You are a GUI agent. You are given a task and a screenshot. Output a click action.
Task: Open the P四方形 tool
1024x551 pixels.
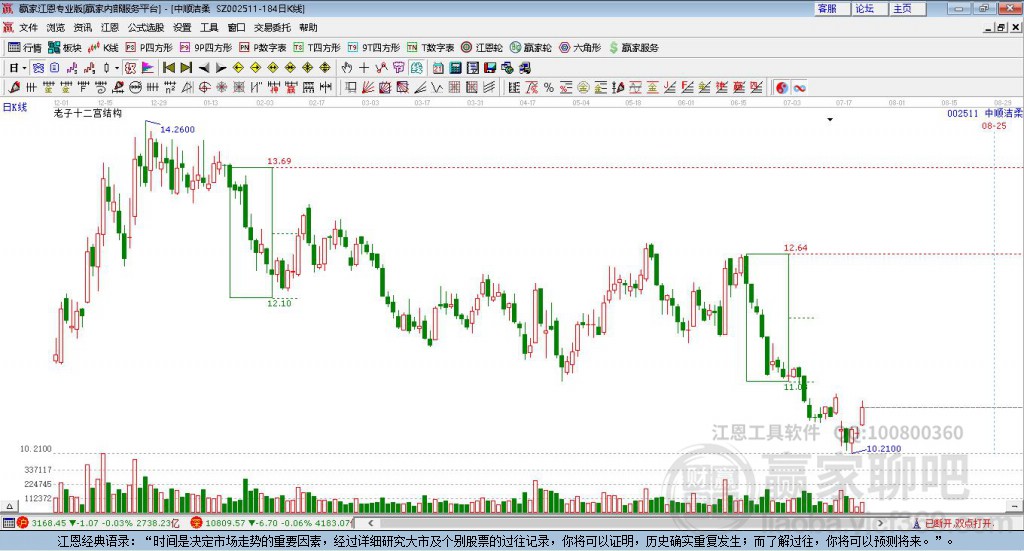[149, 48]
